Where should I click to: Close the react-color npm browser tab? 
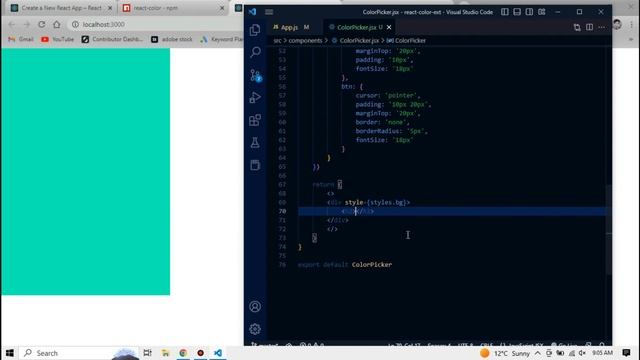(222, 8)
